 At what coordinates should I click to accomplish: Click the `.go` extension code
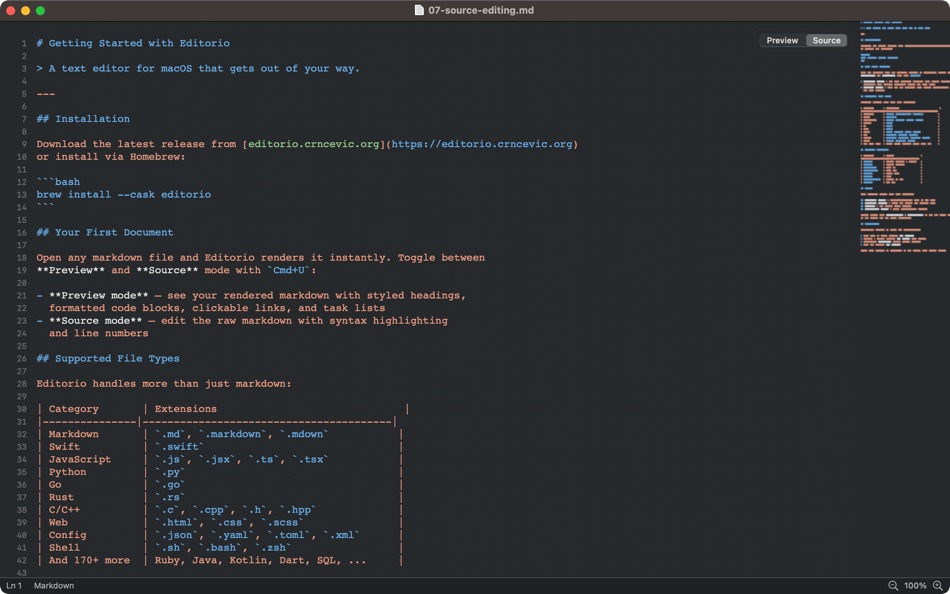click(x=170, y=485)
